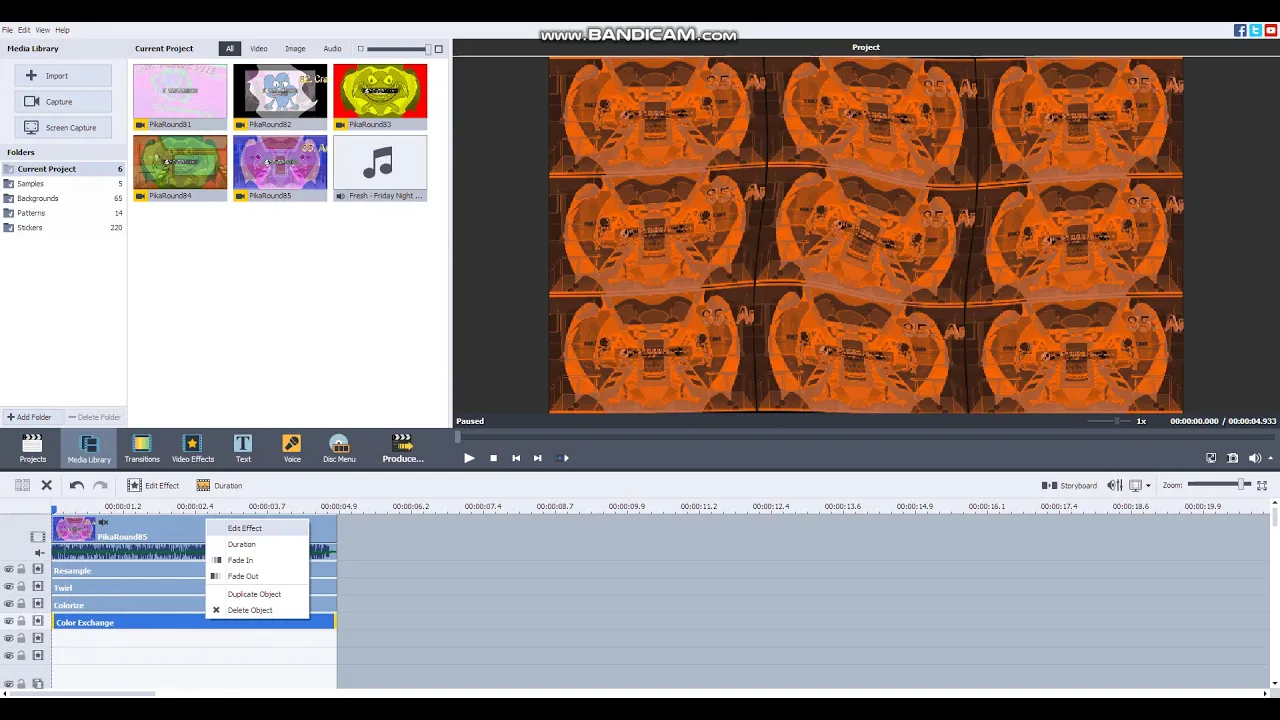The width and height of the screenshot is (1280, 720).
Task: Open the Help menu
Action: (x=63, y=30)
